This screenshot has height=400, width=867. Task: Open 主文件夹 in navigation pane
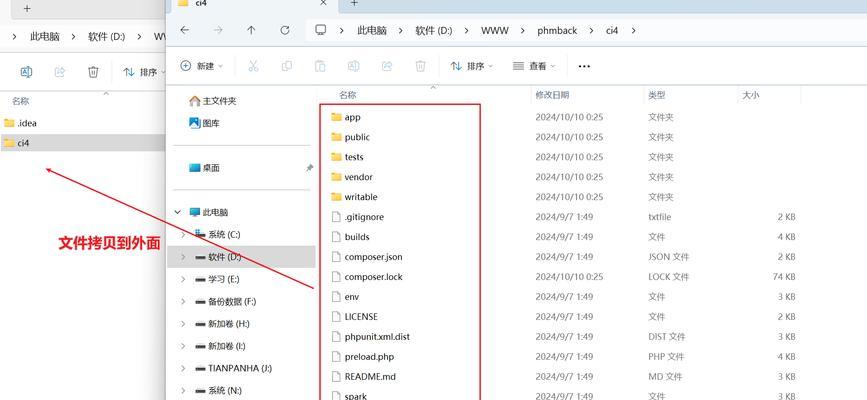[x=213, y=101]
